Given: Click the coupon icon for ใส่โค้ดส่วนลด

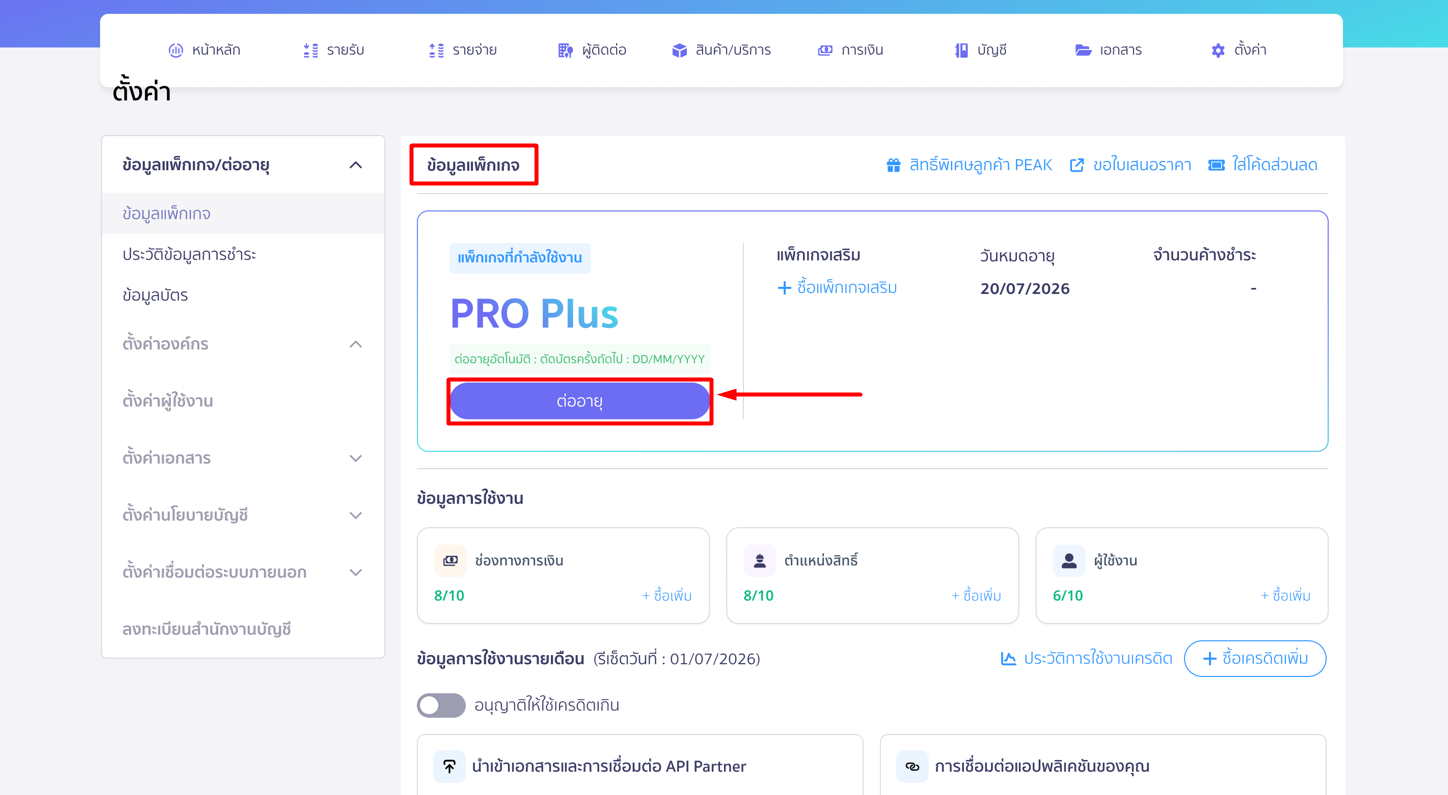Looking at the screenshot, I should [x=1216, y=165].
